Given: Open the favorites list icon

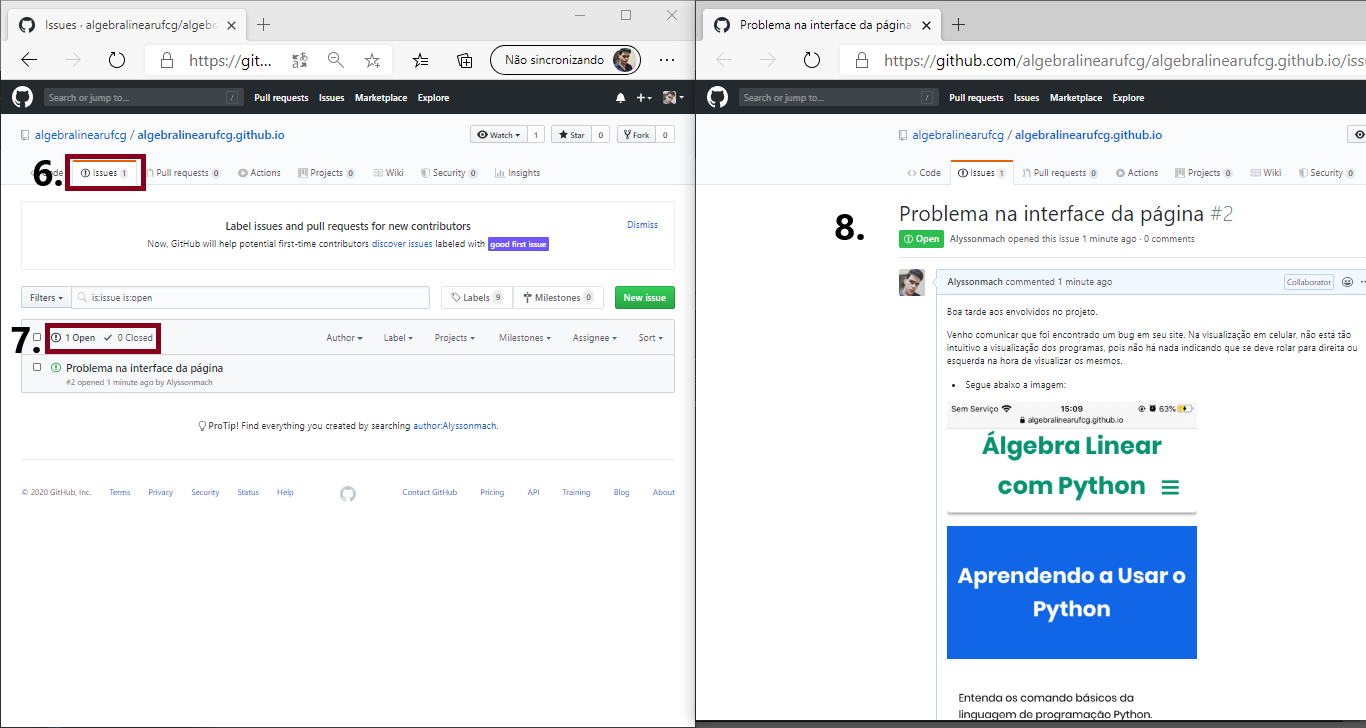Looking at the screenshot, I should pos(421,60).
